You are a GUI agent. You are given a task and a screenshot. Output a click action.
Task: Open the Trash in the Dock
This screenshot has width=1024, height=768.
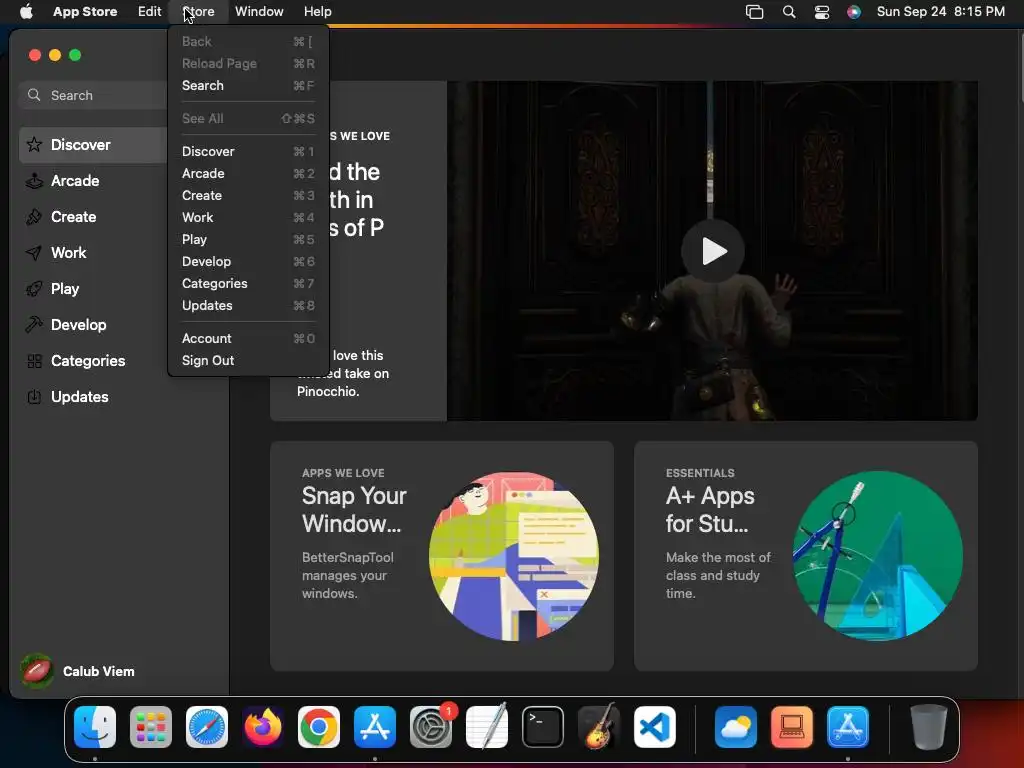point(928,727)
